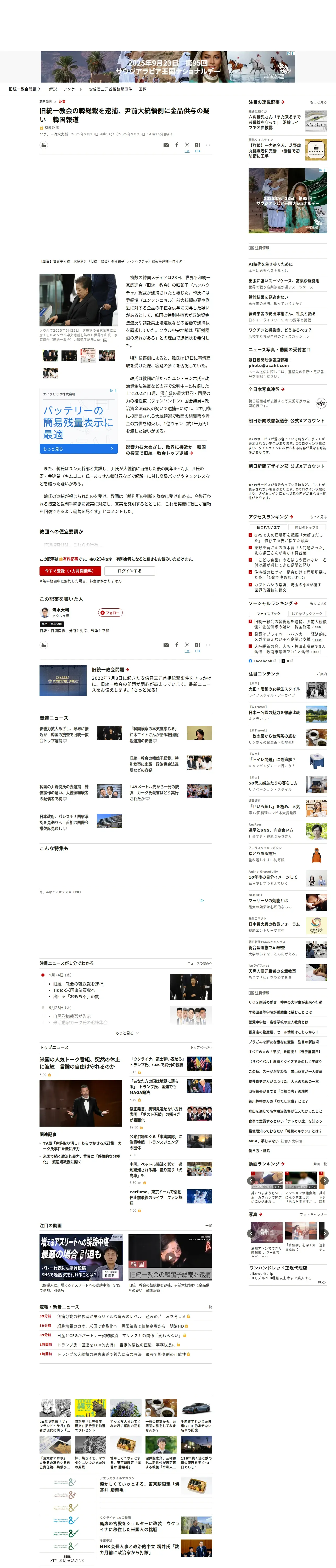Screen dimensions: 336x1568
Task: Open ad info icon on battery advertisement
Action: 111,391
